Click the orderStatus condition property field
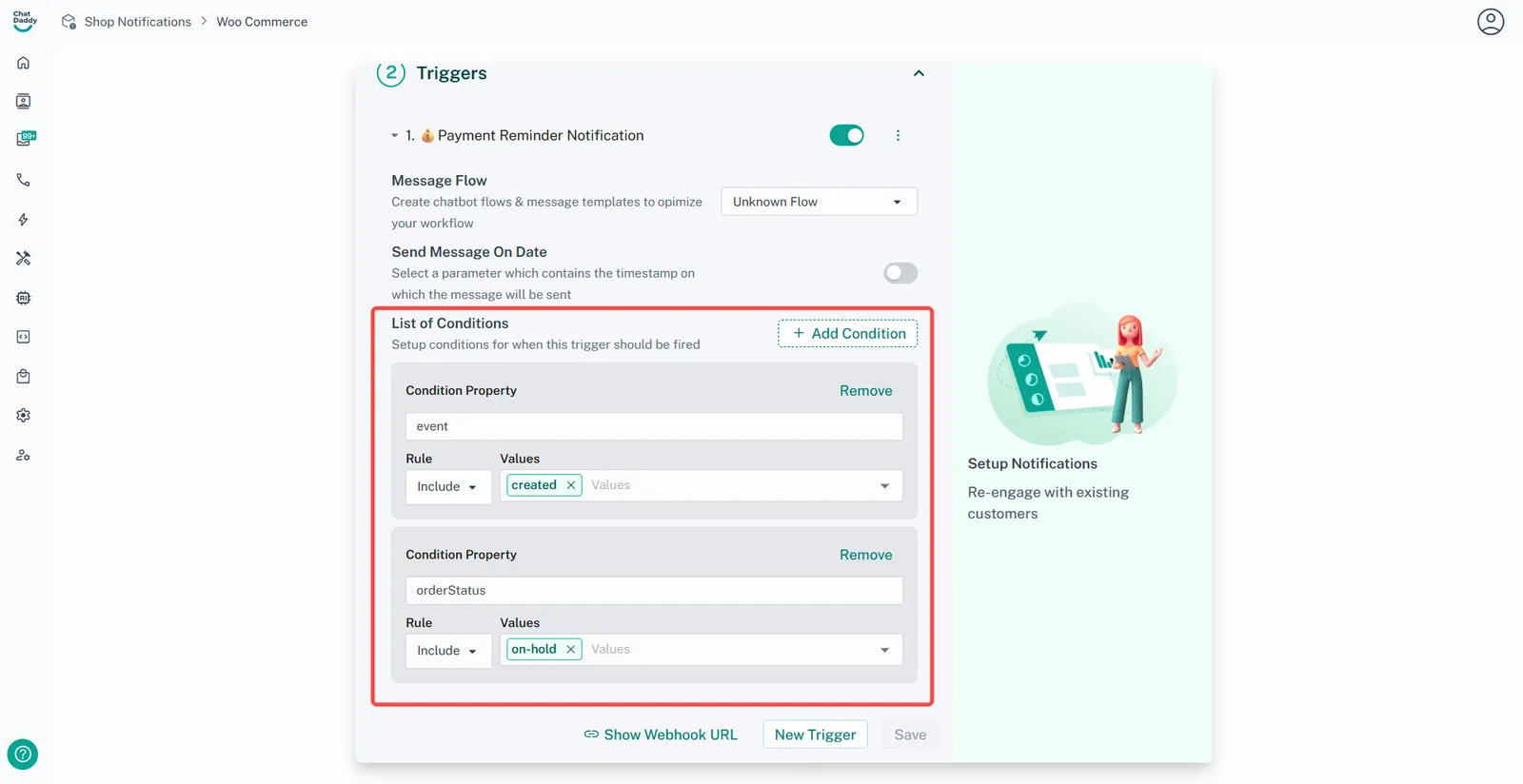 [x=654, y=591]
